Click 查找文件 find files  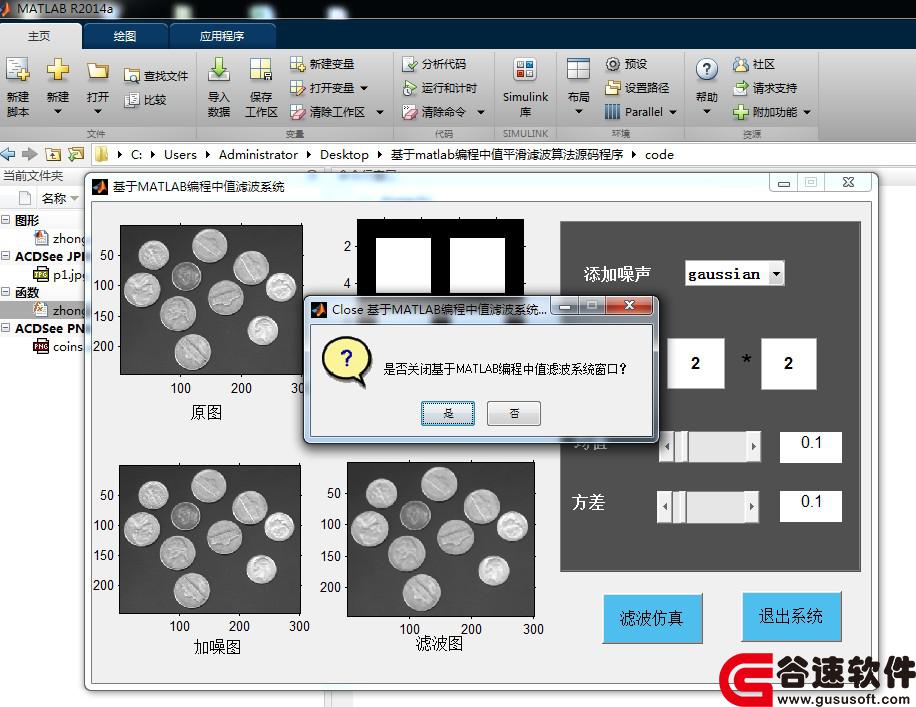(x=157, y=76)
